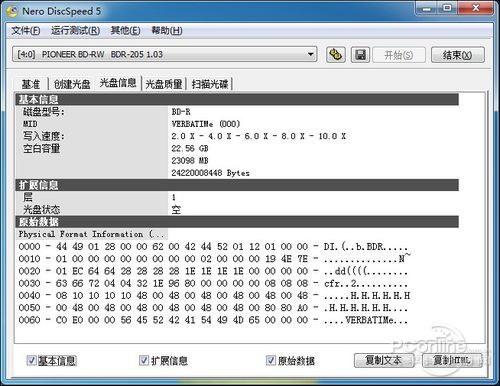Open the 文件(F) menu
Image resolution: width=500 pixels, height=386 pixels.
pos(26,31)
